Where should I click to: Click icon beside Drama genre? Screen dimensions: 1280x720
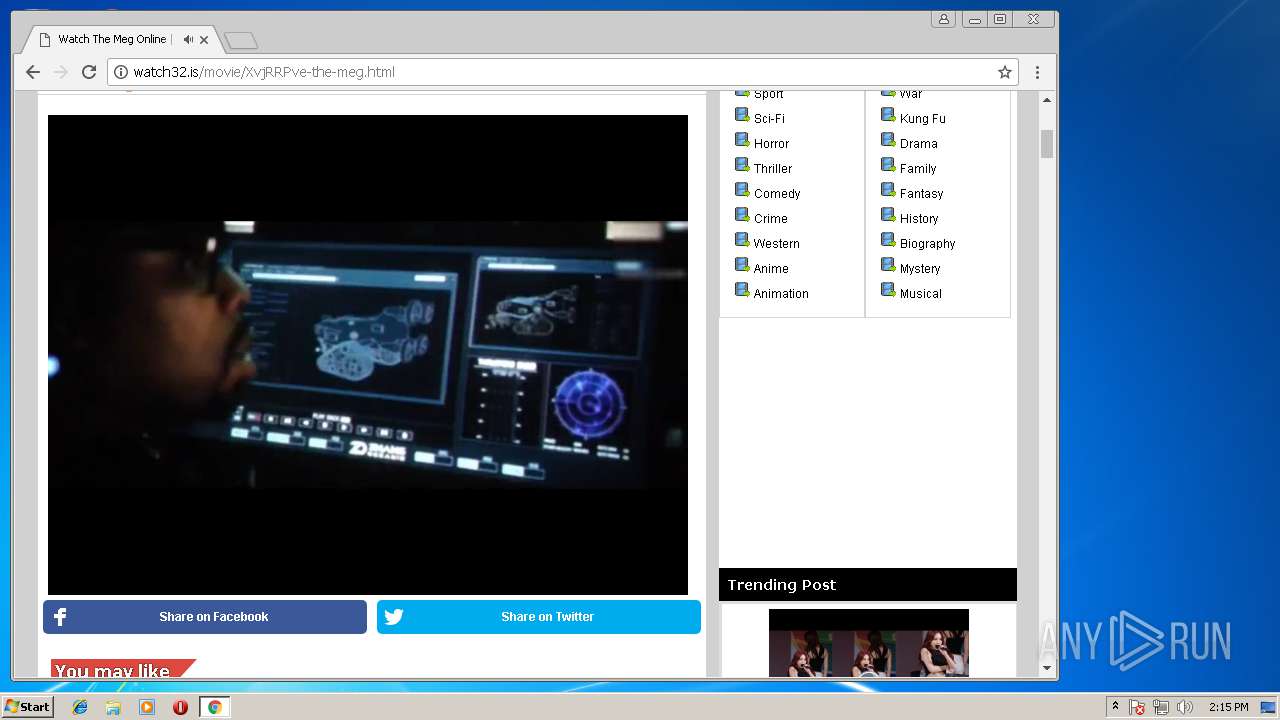click(888, 140)
